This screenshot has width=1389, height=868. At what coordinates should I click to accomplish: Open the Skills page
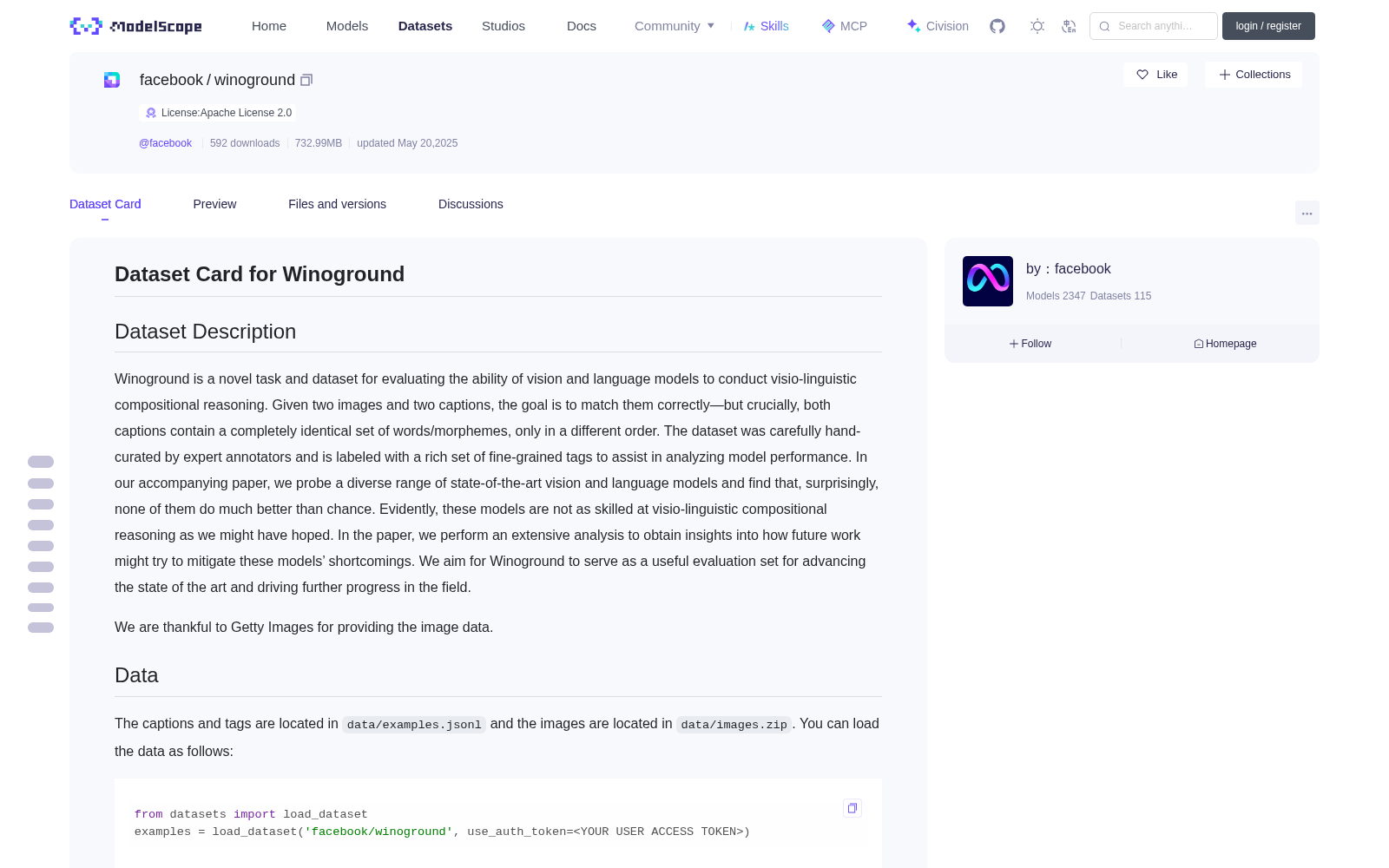pos(766,26)
